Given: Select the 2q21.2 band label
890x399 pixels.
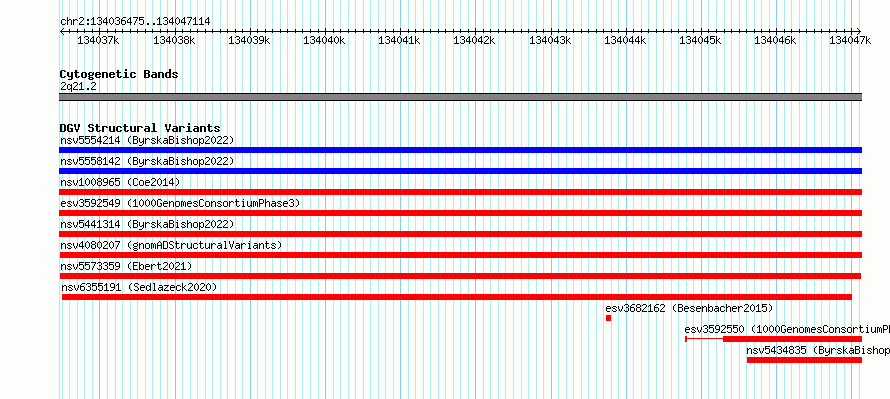Looking at the screenshot, I should click(x=78, y=86).
